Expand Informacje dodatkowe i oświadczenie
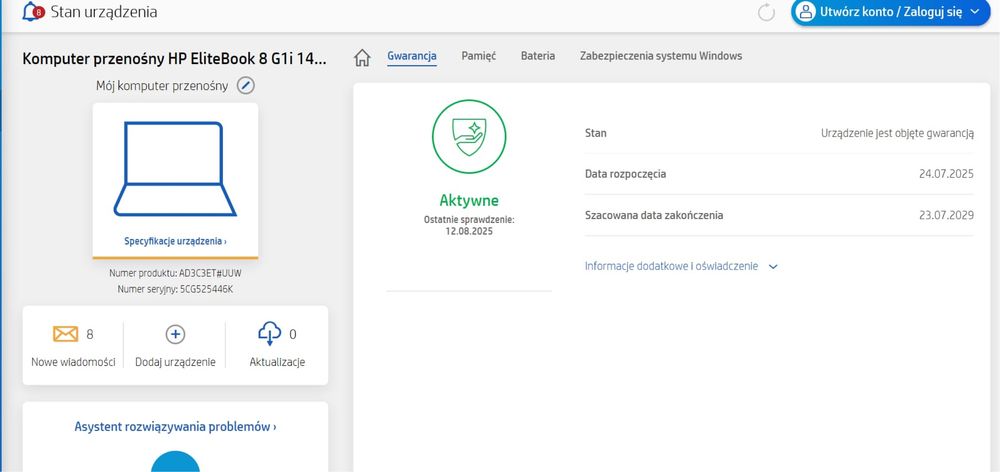The width and height of the screenshot is (1000, 472). [681, 266]
